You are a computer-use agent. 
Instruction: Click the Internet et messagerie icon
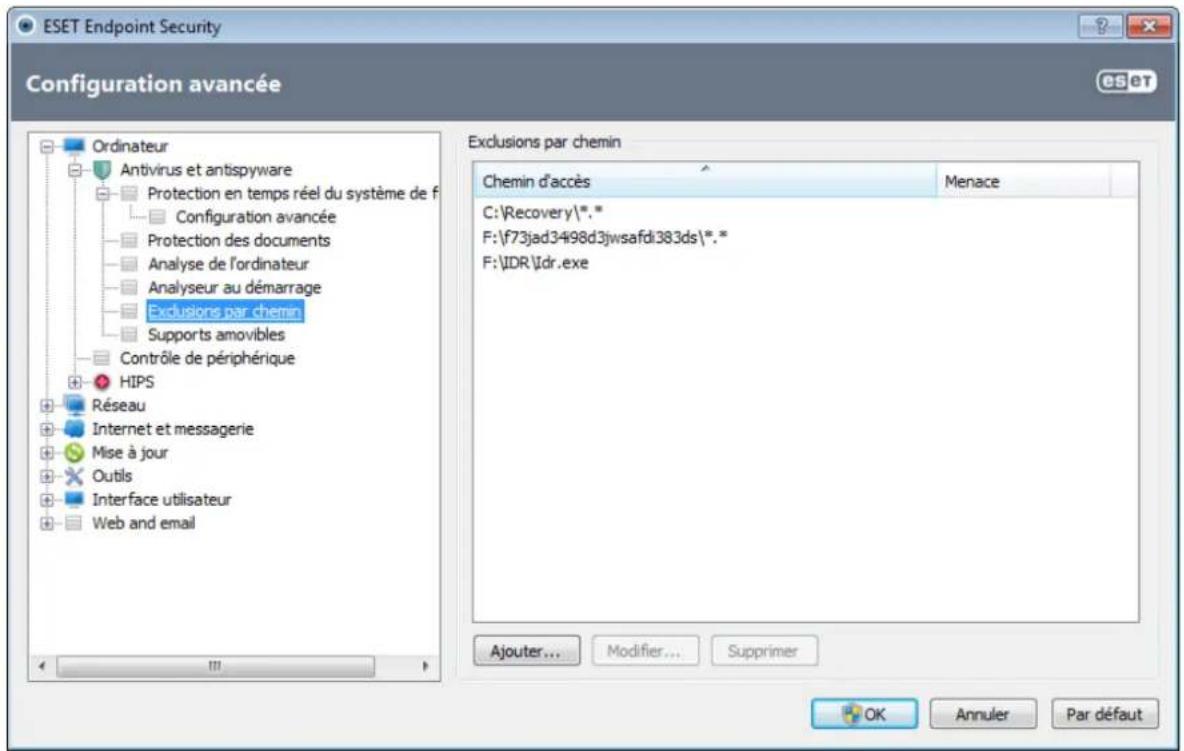point(74,429)
